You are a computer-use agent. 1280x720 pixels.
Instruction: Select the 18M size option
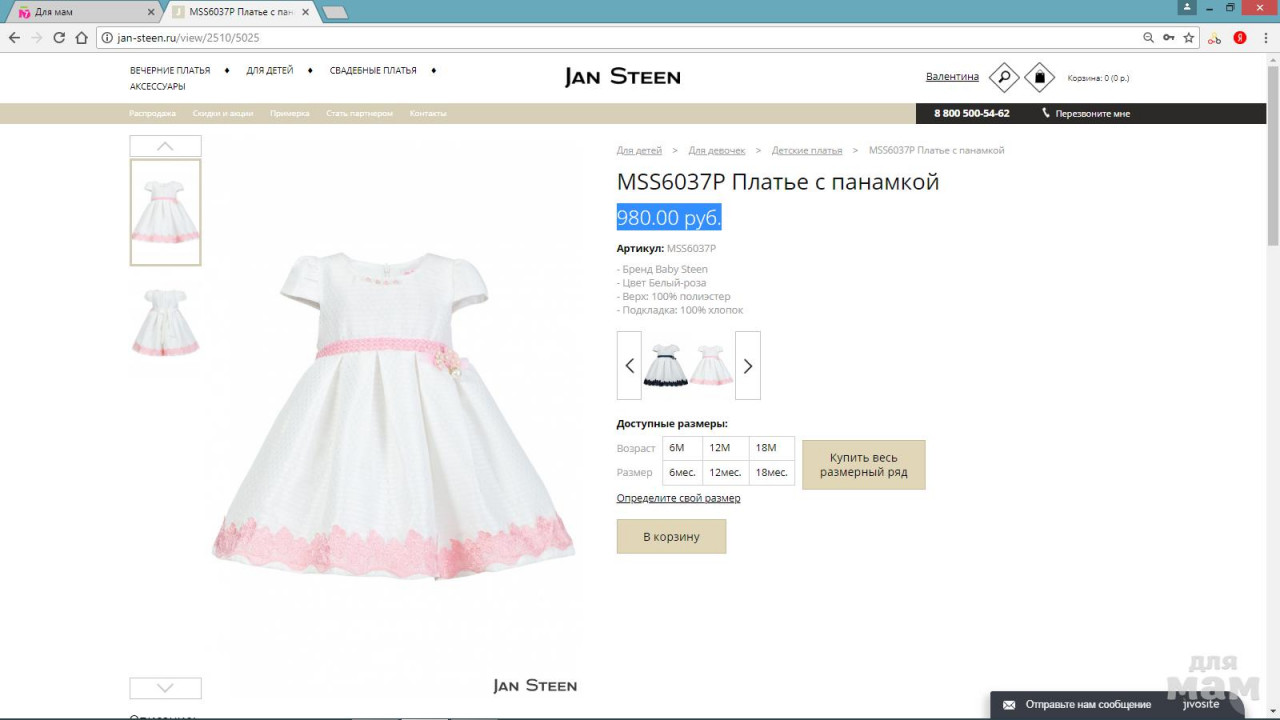click(x=766, y=448)
